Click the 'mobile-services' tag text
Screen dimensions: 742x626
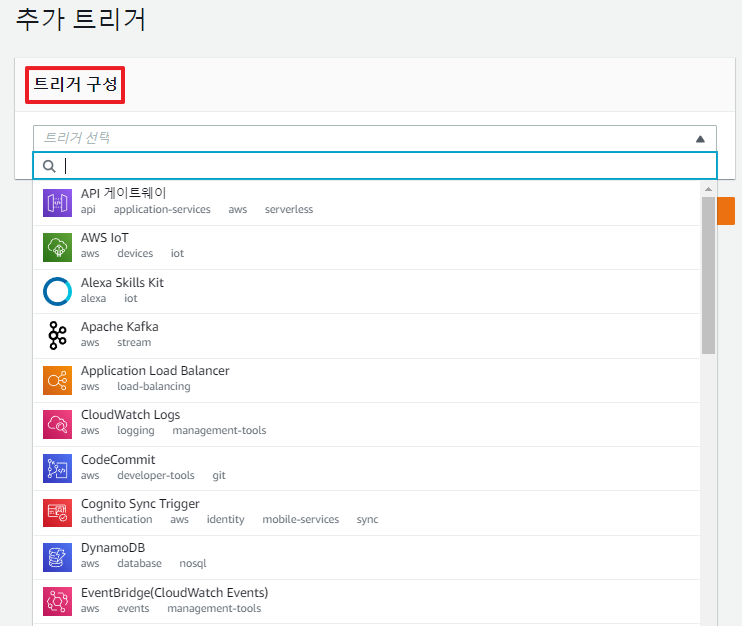coord(300,519)
